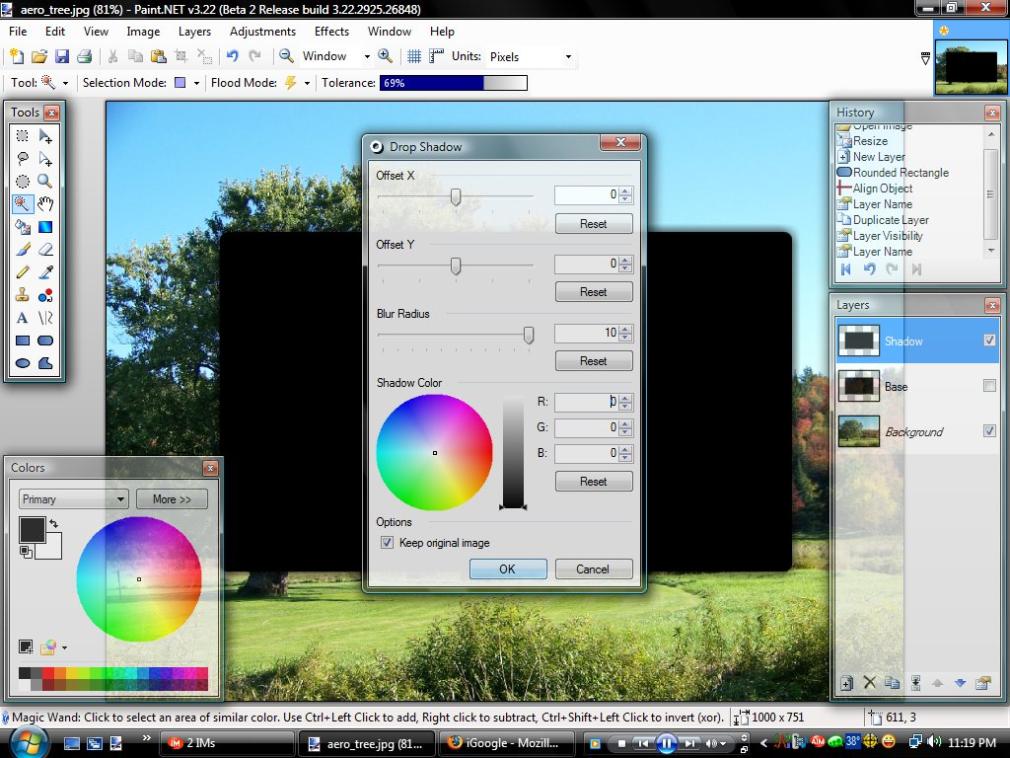The width and height of the screenshot is (1010, 758).
Task: Click the Tolerance slider bar
Action: point(453,83)
